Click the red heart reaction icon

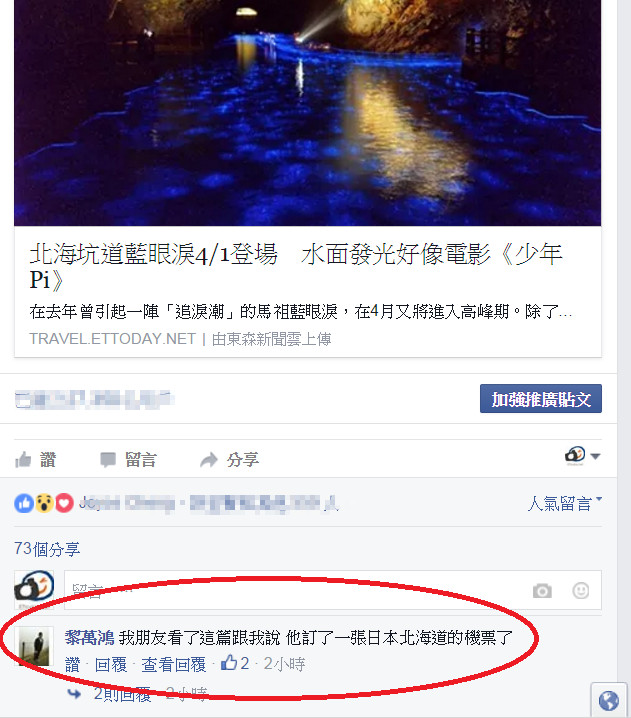(x=65, y=503)
